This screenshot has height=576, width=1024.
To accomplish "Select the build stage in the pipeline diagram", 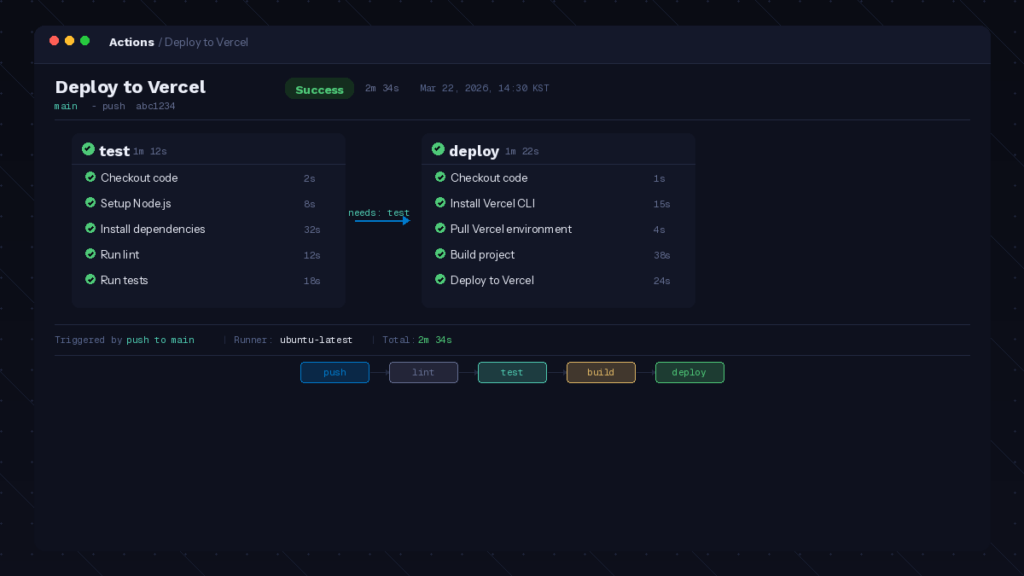I will coord(601,371).
